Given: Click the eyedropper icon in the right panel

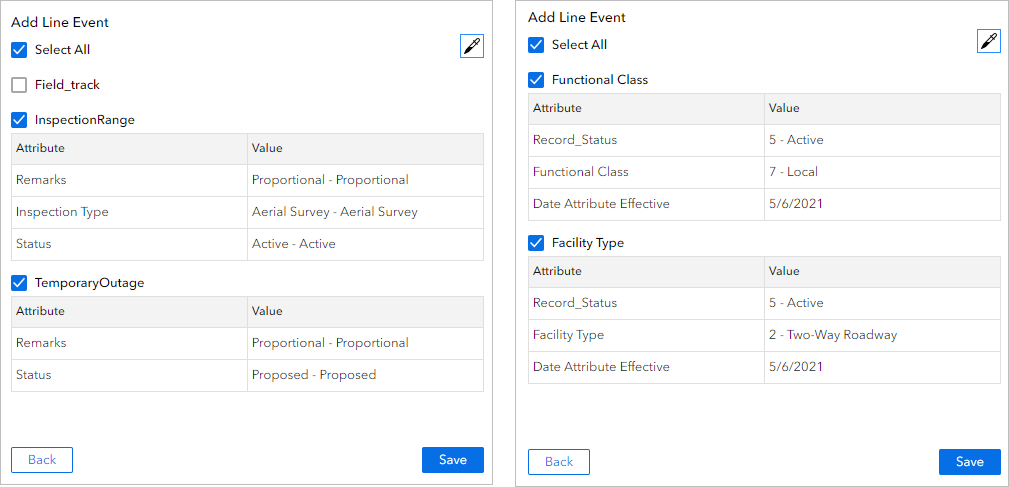Looking at the screenshot, I should (x=988, y=41).
